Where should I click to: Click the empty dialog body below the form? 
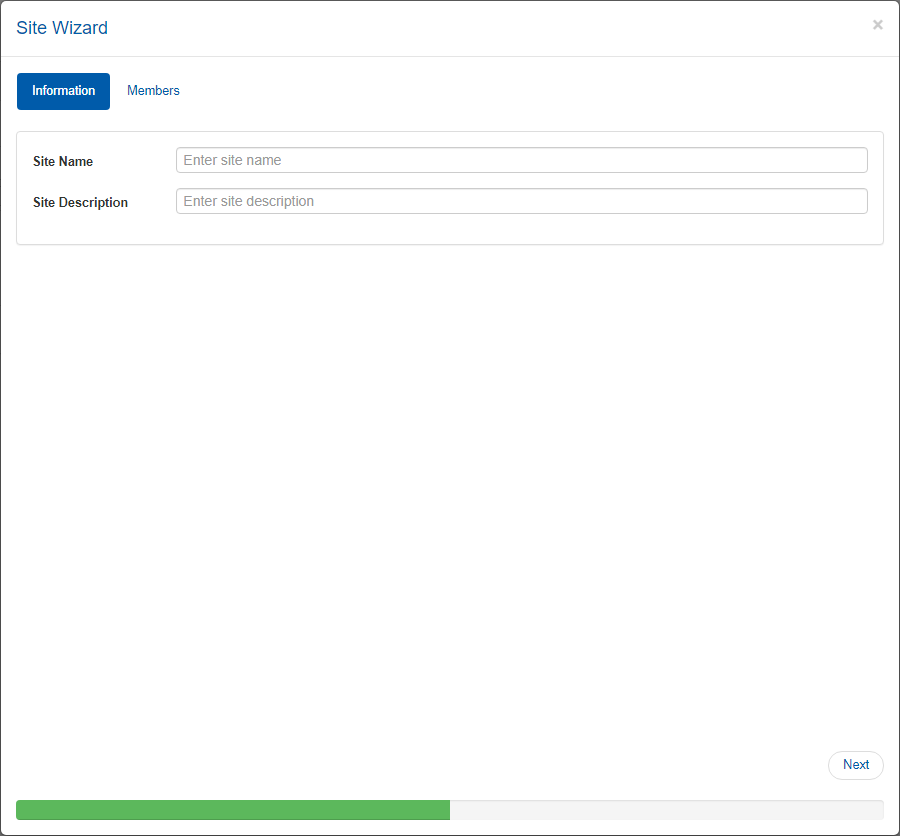tap(449, 490)
